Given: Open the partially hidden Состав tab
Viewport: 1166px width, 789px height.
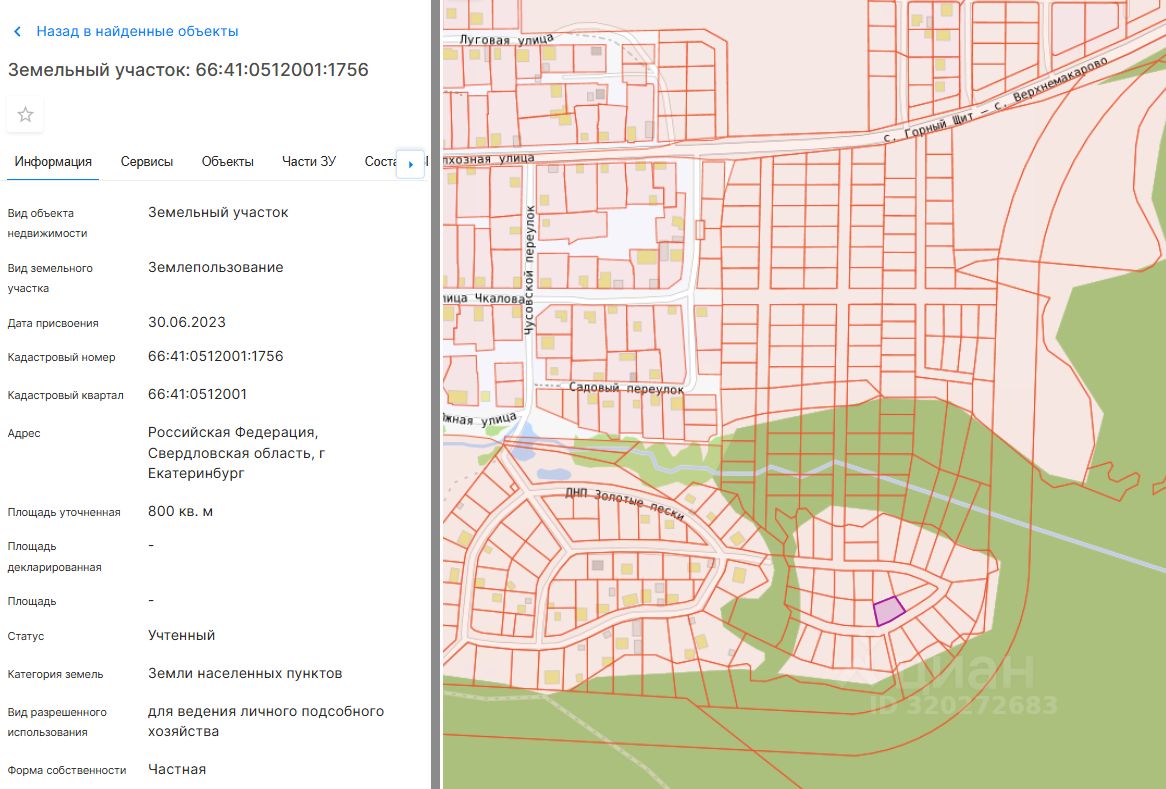Looking at the screenshot, I should click(380, 162).
